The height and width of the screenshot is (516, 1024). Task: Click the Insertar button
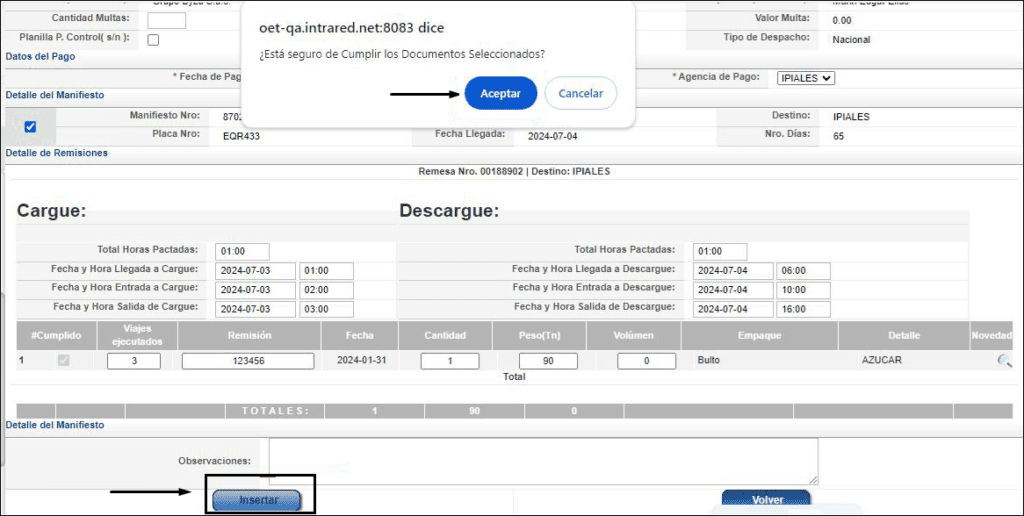pyautogui.click(x=256, y=500)
